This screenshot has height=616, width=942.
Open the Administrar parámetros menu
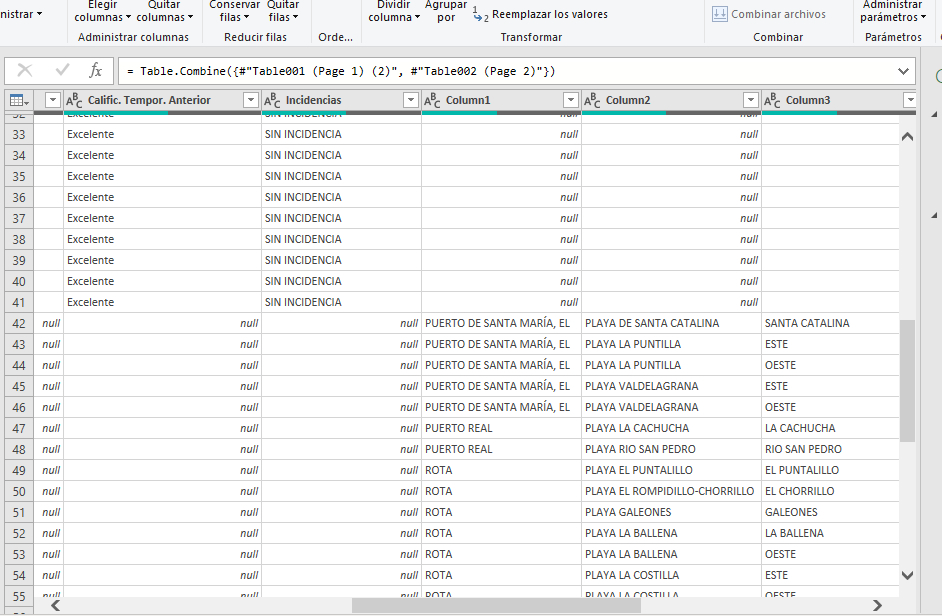[892, 11]
